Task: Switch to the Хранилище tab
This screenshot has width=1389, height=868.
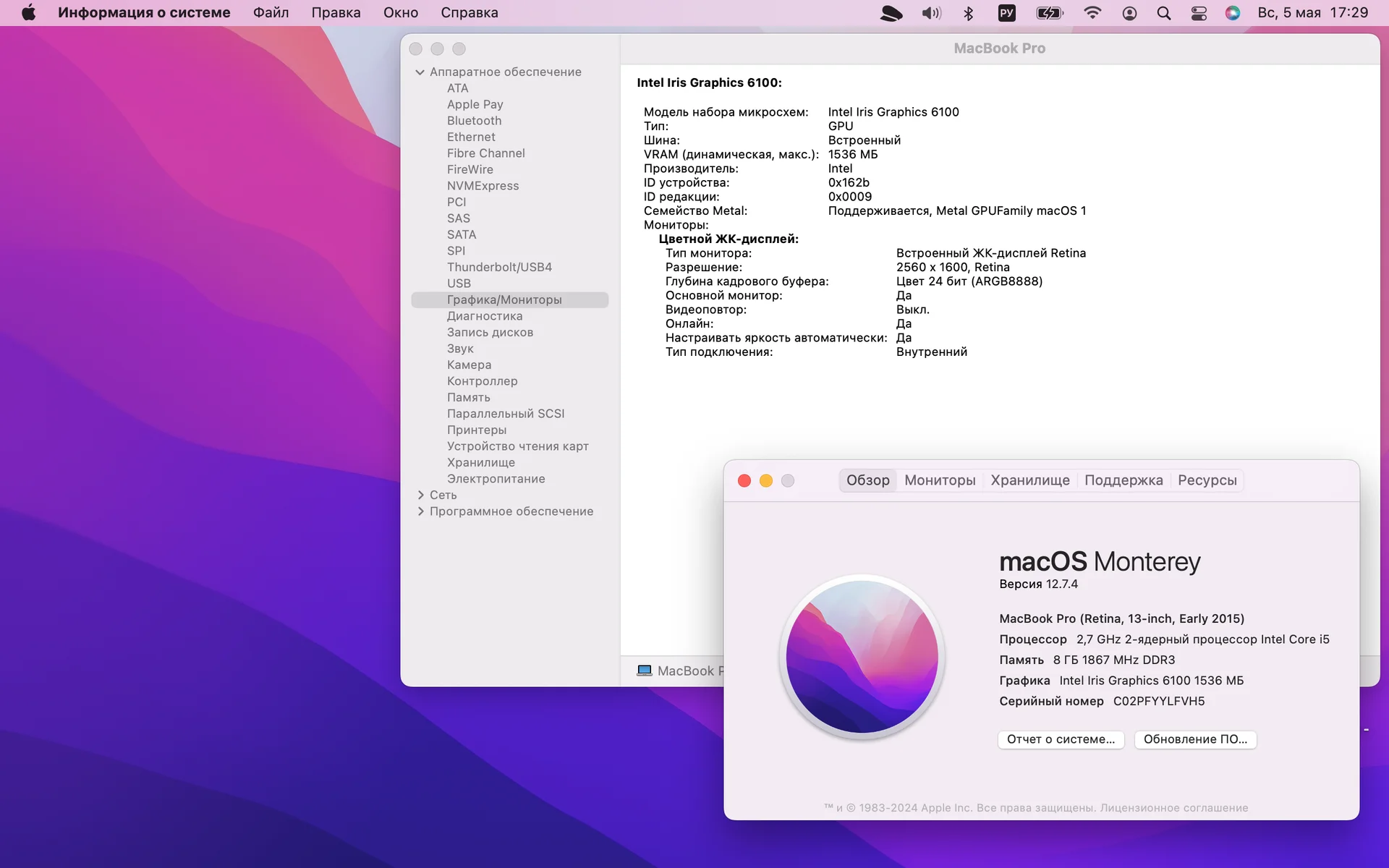Action: coord(1029,480)
